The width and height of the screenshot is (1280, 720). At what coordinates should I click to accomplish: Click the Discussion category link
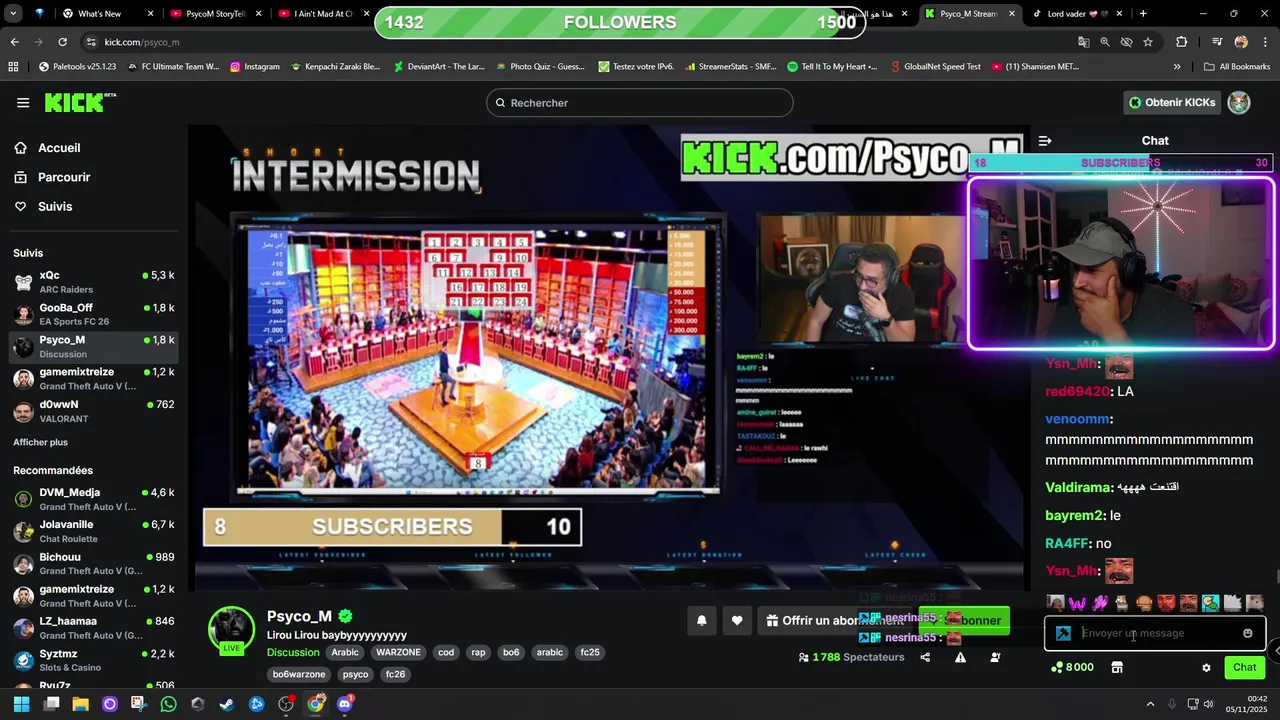pyautogui.click(x=293, y=652)
